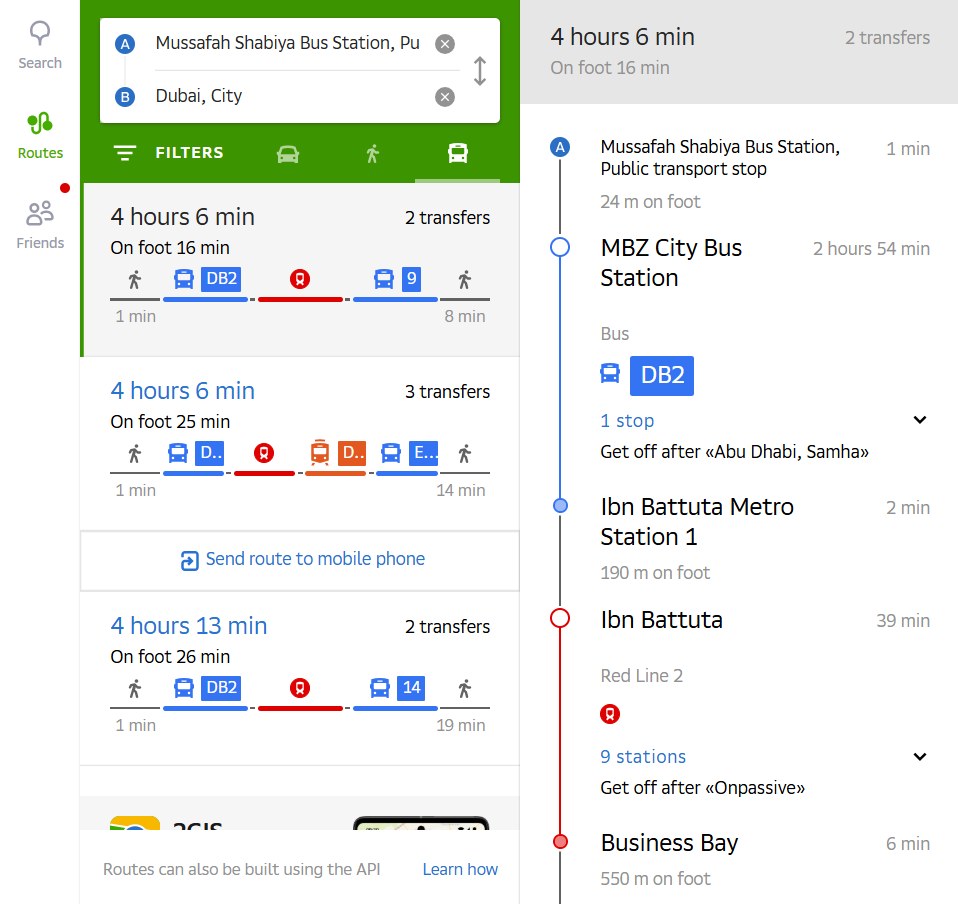Open route FILTERS
The image size is (958, 904).
coord(169,153)
